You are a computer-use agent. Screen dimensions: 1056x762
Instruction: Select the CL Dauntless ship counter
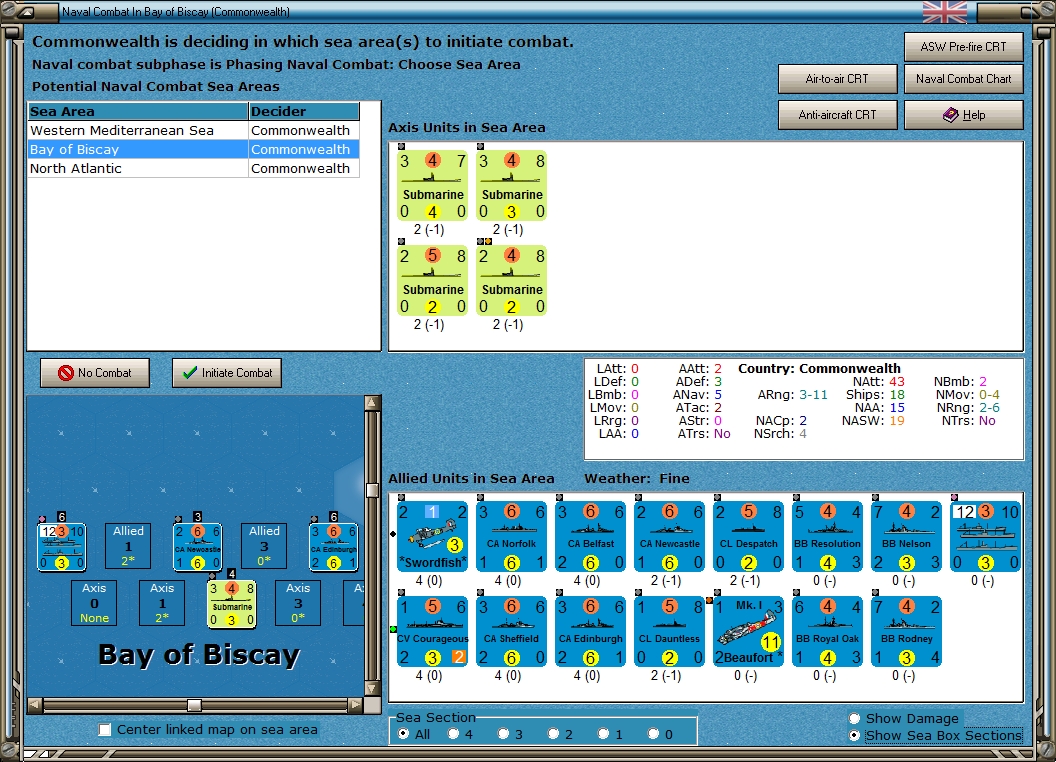[669, 631]
